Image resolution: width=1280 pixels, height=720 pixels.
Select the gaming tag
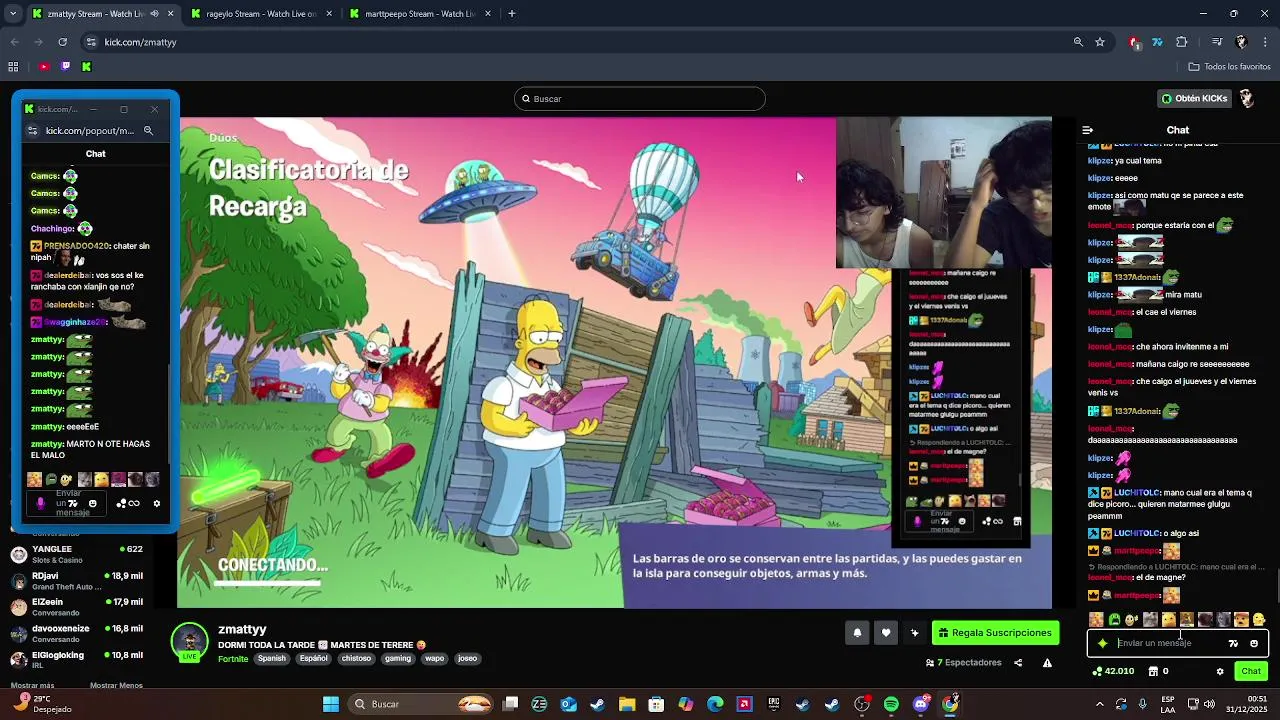pos(398,659)
